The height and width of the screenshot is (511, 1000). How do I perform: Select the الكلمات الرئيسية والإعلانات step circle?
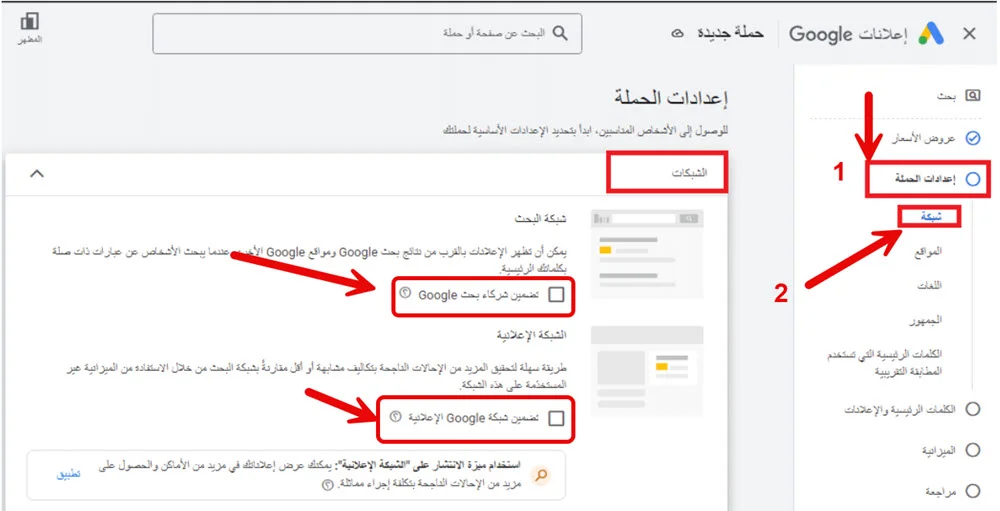click(973, 410)
